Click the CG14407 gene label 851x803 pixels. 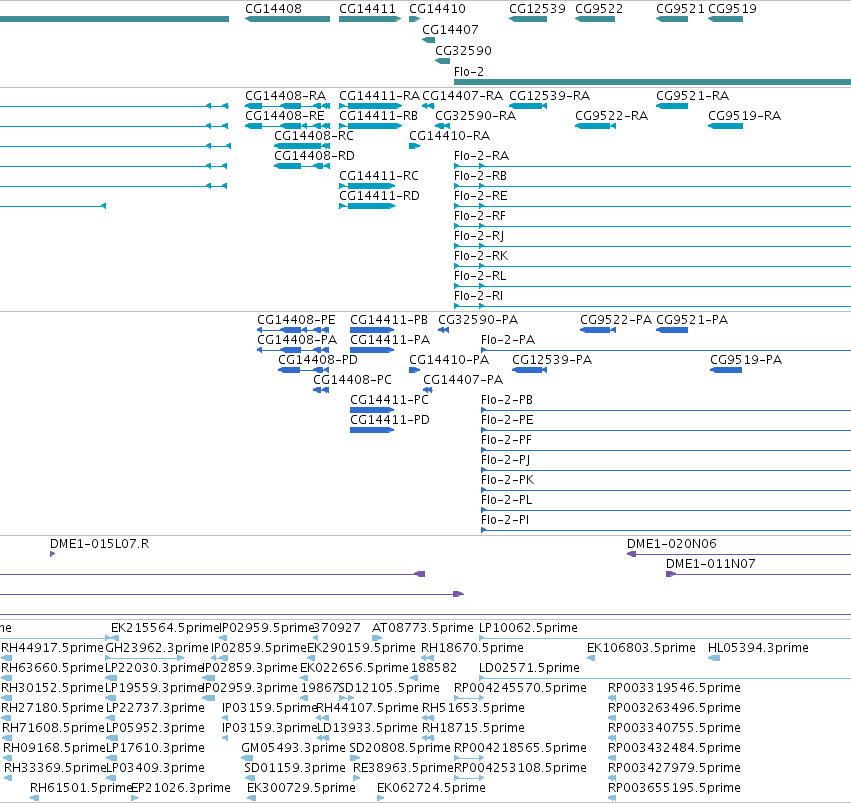[x=450, y=30]
